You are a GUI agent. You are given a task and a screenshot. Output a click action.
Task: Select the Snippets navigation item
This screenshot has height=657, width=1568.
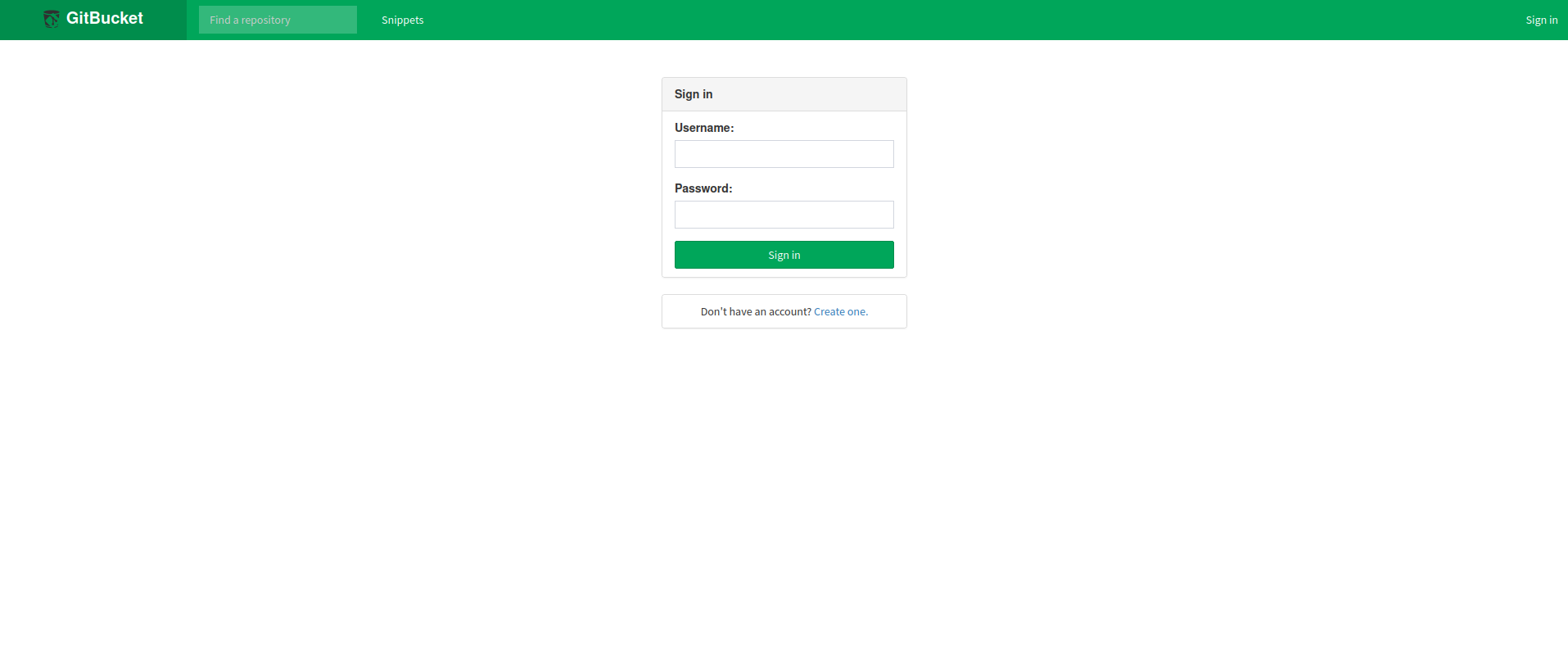coord(402,20)
